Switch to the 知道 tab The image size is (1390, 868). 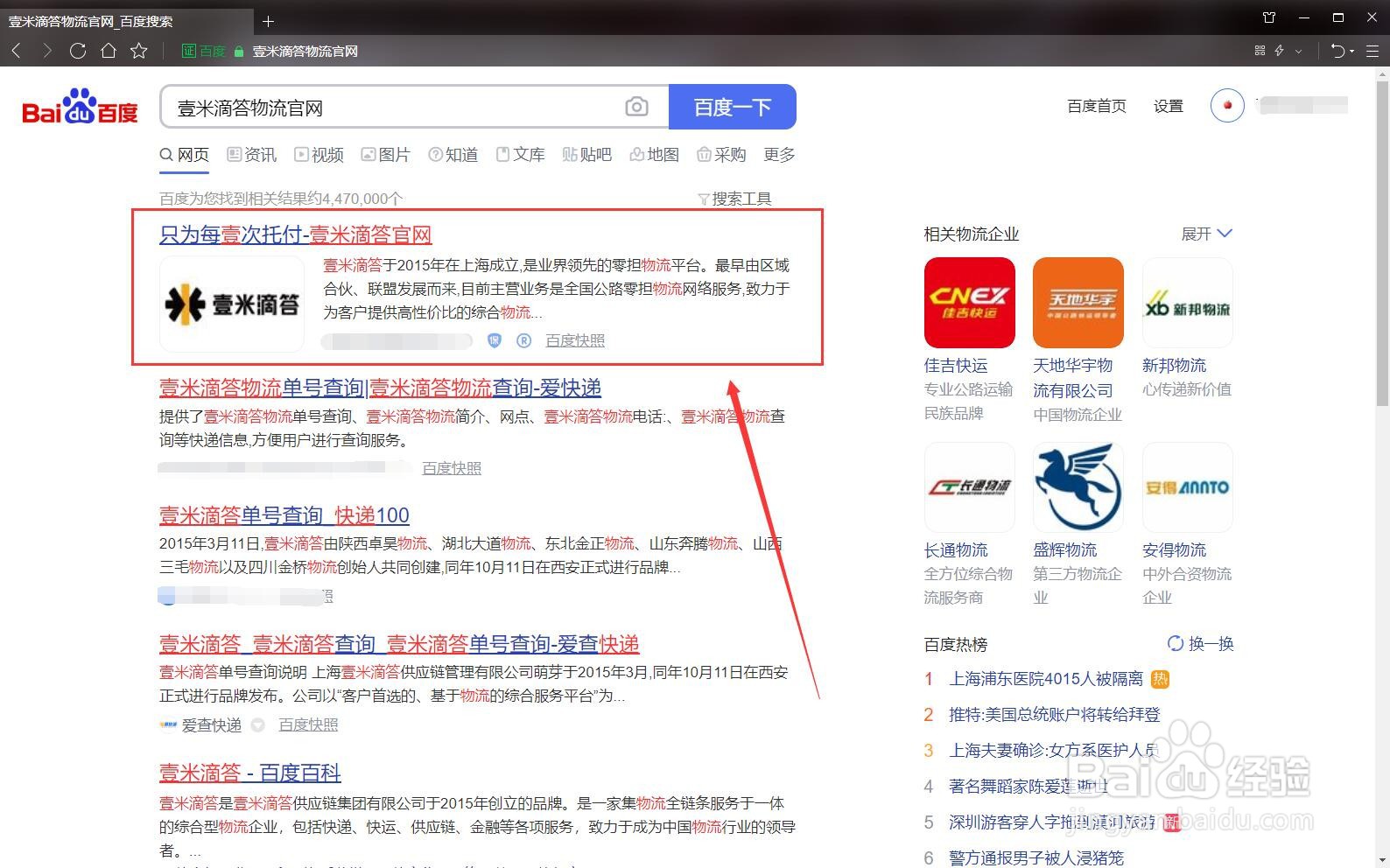coord(453,155)
